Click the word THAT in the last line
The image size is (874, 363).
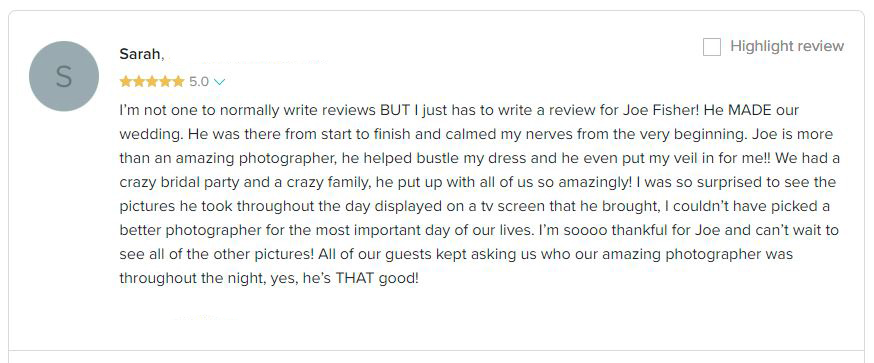[355, 278]
